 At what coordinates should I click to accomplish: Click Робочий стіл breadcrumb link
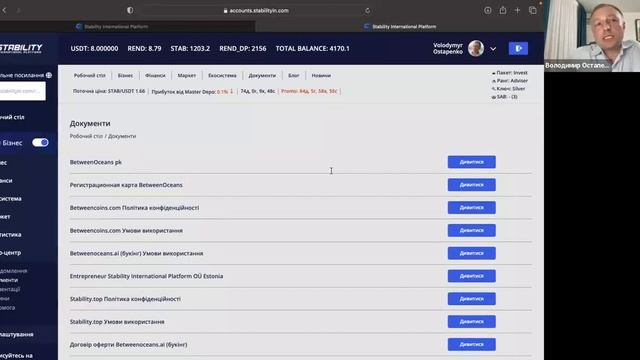(86, 136)
